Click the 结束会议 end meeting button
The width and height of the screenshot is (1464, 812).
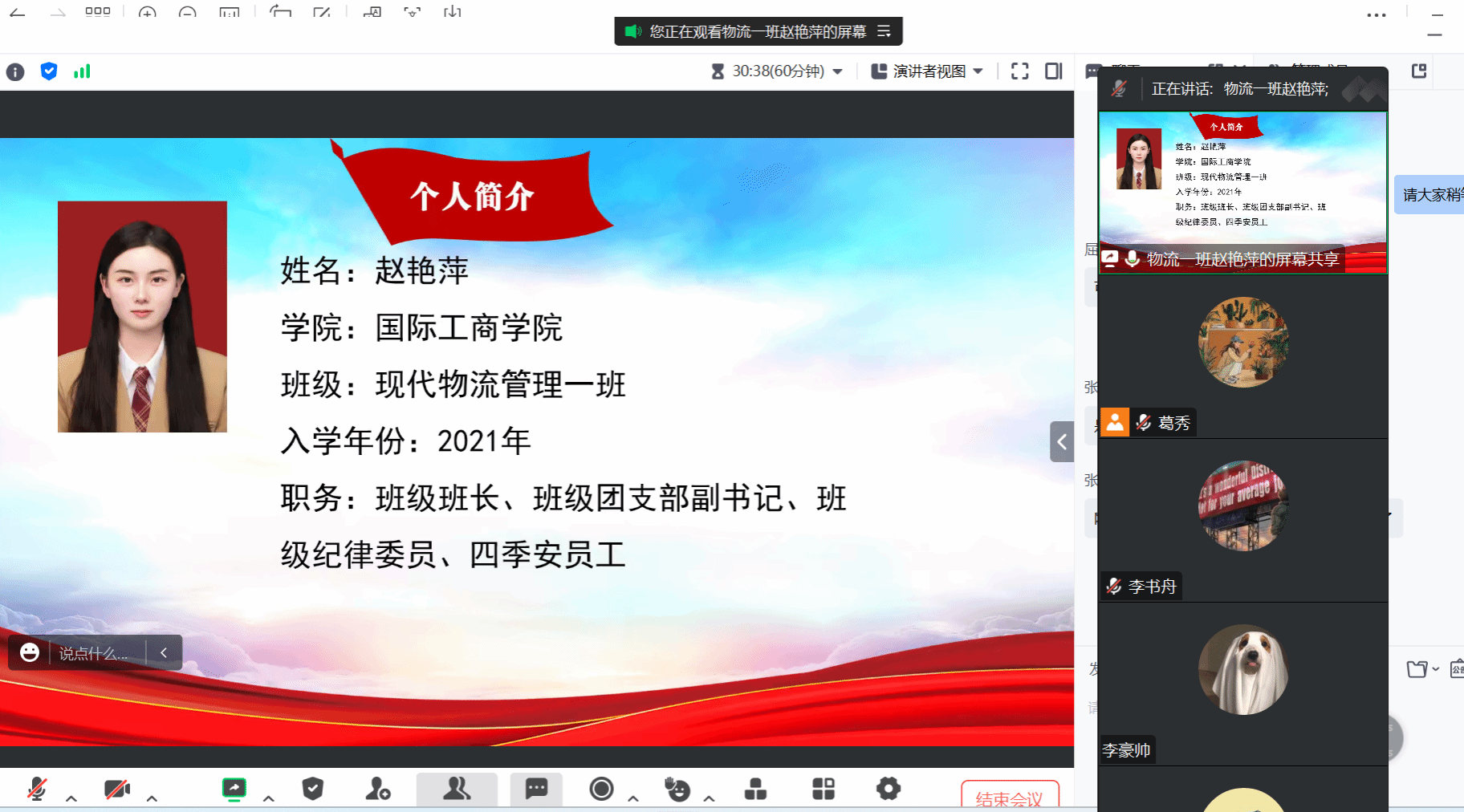point(1009,798)
